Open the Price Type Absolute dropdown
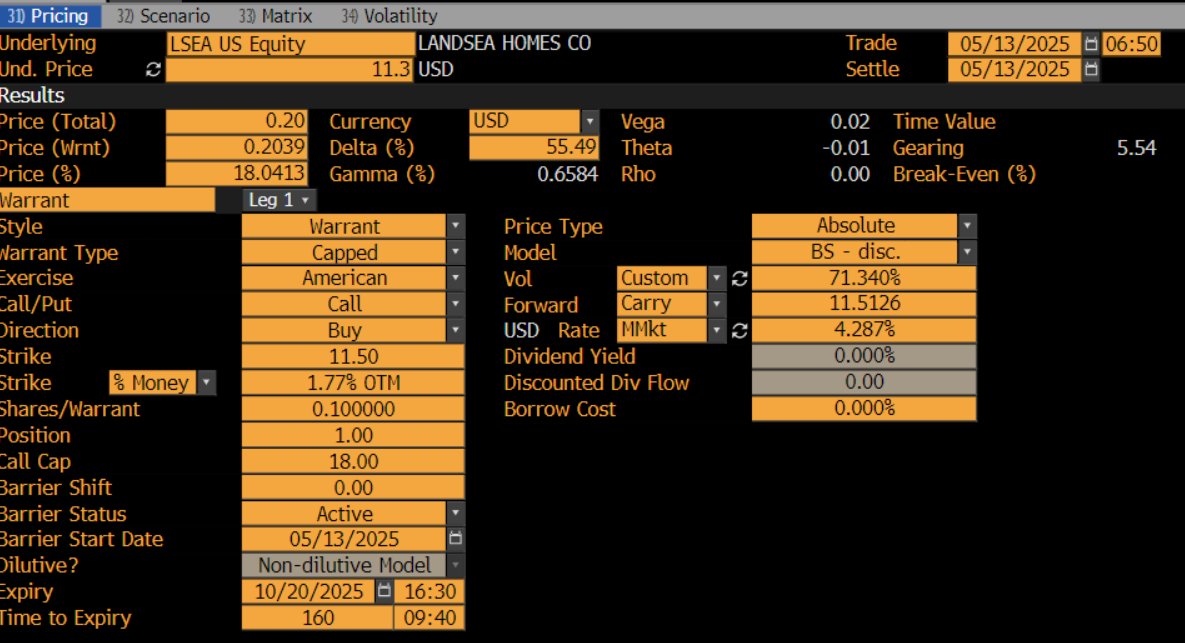Image resolution: width=1185 pixels, height=643 pixels. click(967, 226)
